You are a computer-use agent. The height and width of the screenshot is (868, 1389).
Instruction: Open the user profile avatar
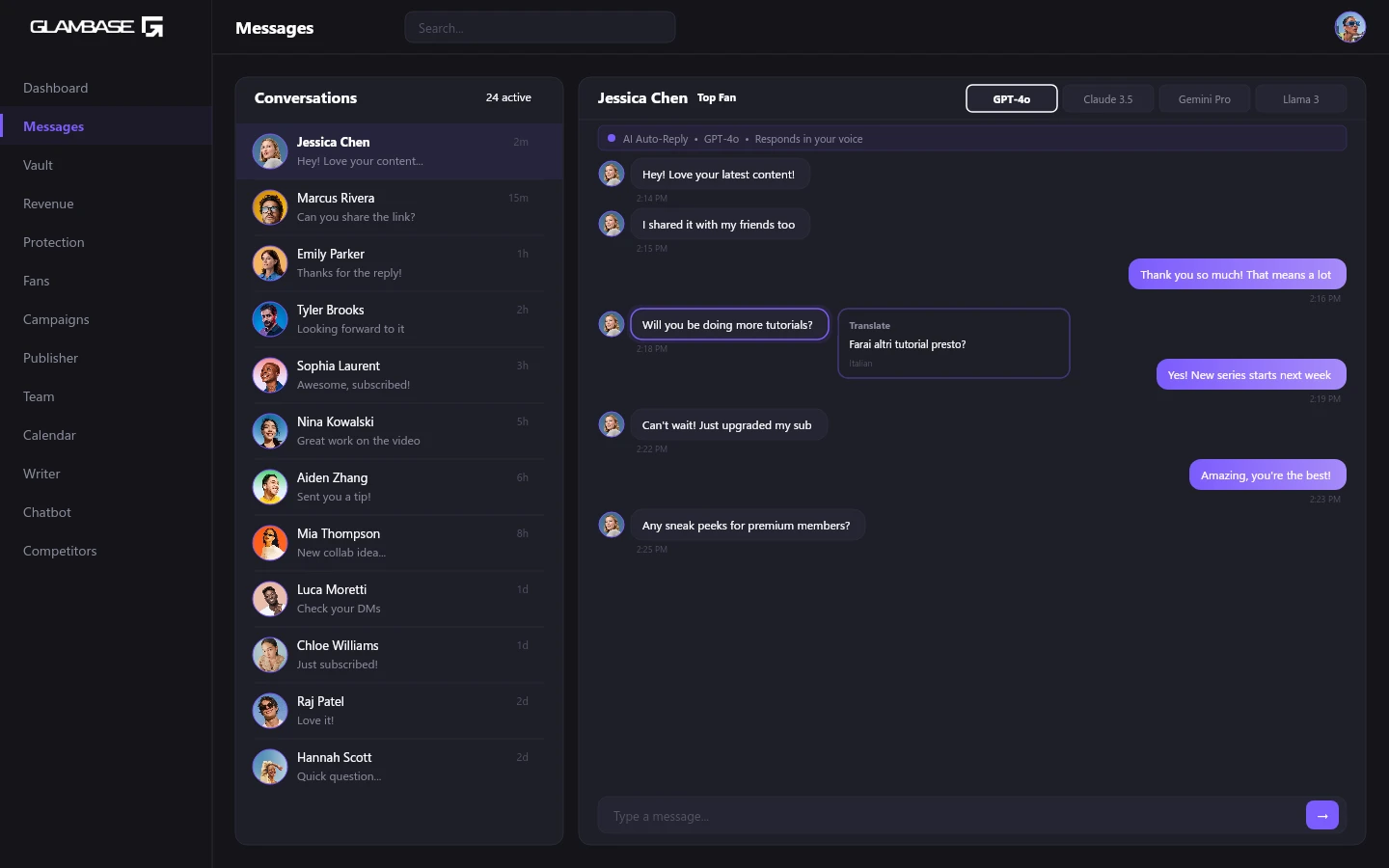coord(1349,27)
